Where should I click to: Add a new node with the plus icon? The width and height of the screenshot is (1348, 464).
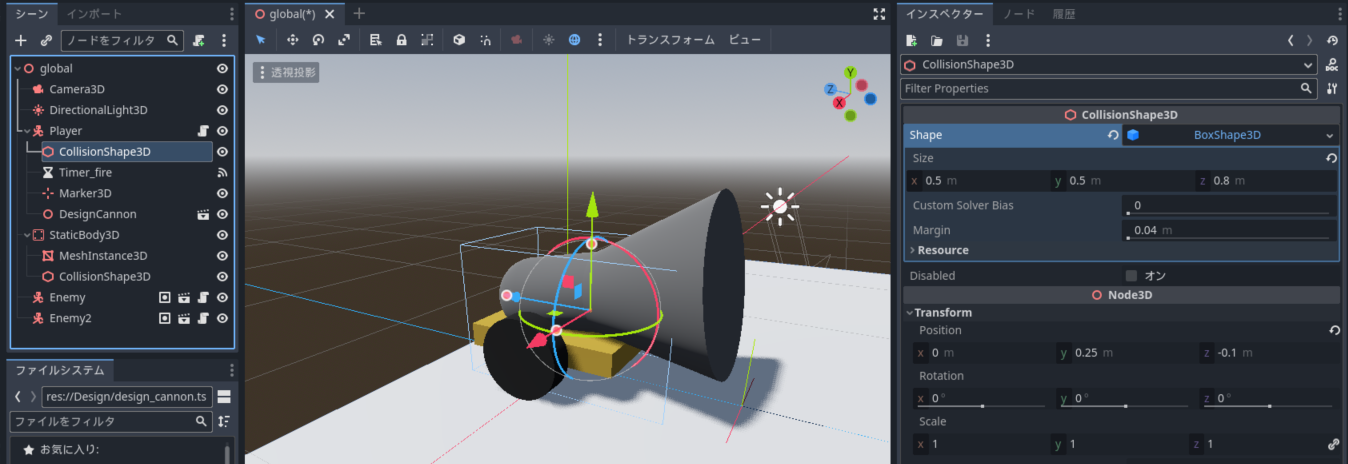(x=21, y=40)
